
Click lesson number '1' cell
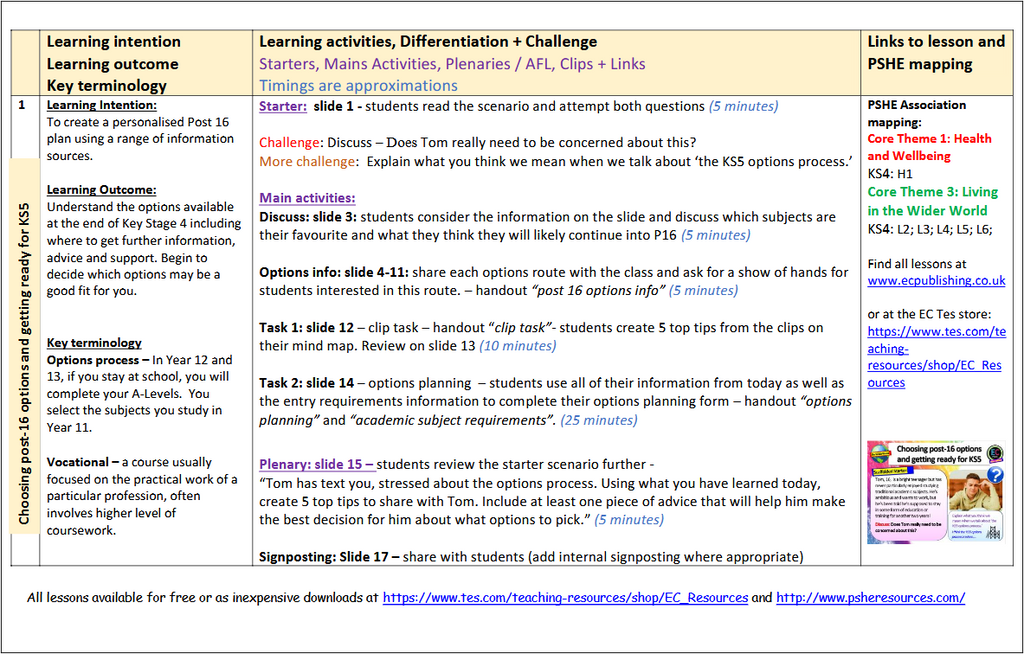(22, 105)
